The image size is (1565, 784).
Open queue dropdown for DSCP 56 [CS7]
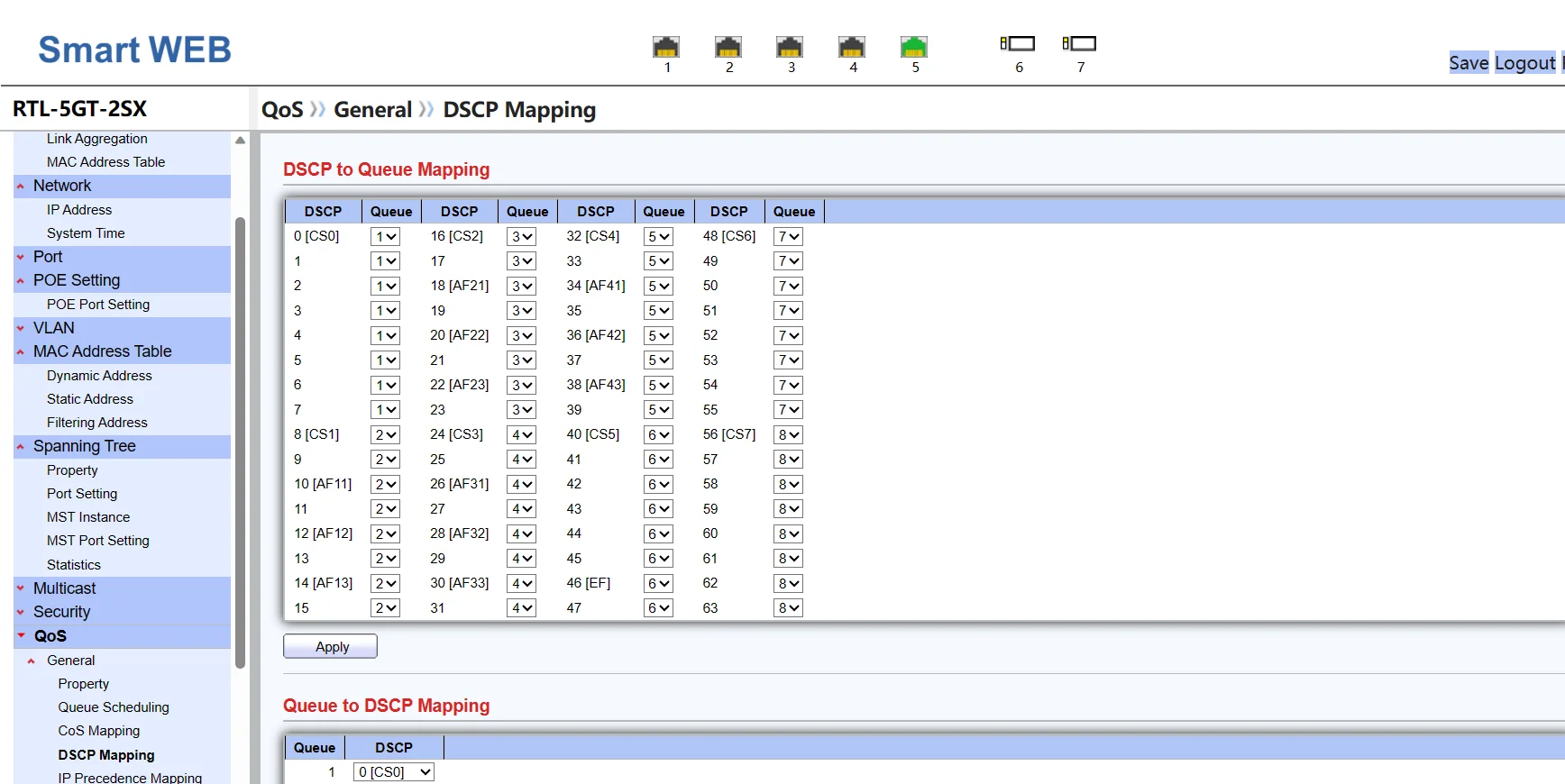click(788, 435)
